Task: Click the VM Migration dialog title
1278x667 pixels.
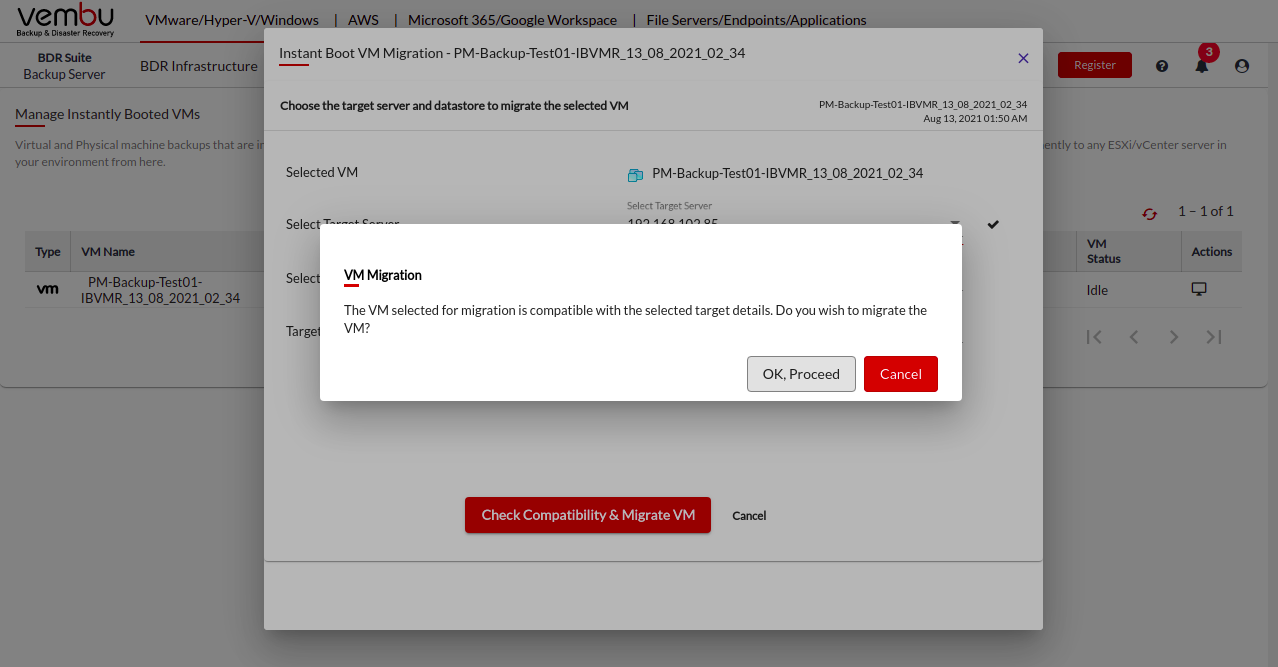Action: (383, 275)
